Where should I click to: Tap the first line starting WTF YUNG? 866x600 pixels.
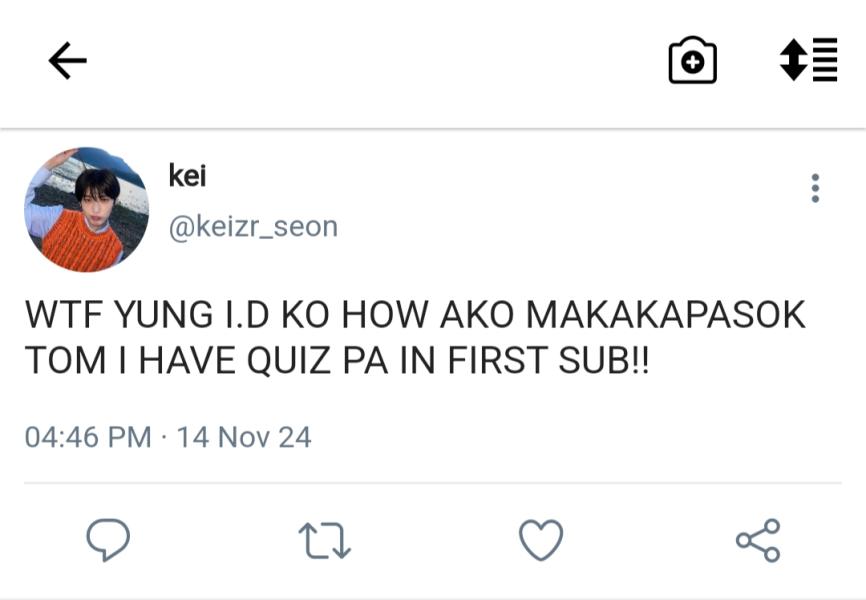[414, 315]
